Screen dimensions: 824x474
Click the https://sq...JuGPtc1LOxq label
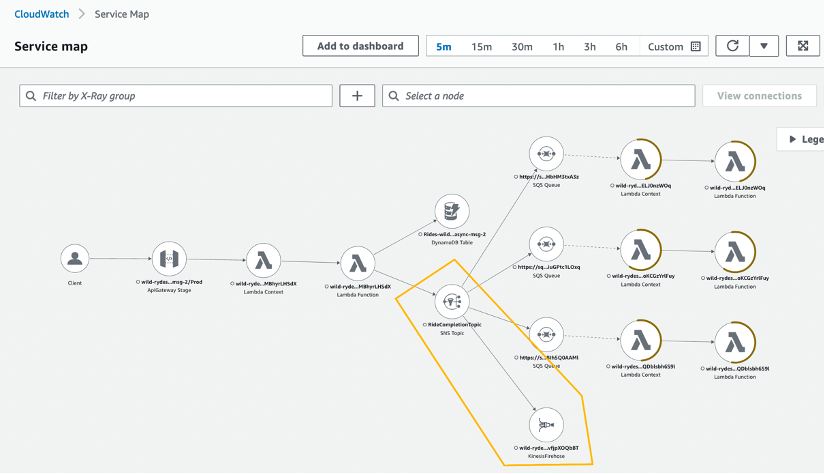point(549,267)
